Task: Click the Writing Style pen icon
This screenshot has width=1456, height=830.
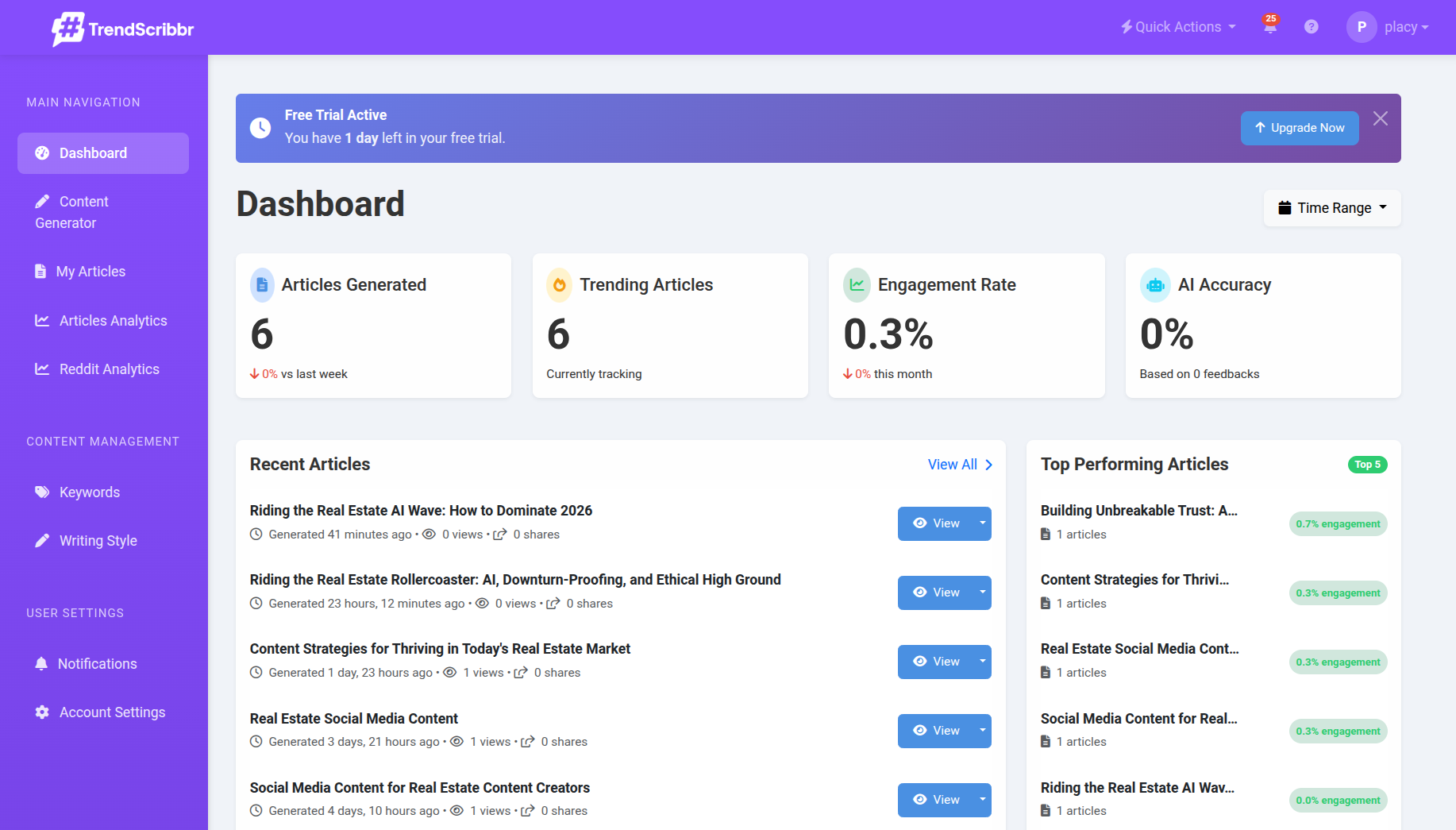Action: click(x=42, y=541)
